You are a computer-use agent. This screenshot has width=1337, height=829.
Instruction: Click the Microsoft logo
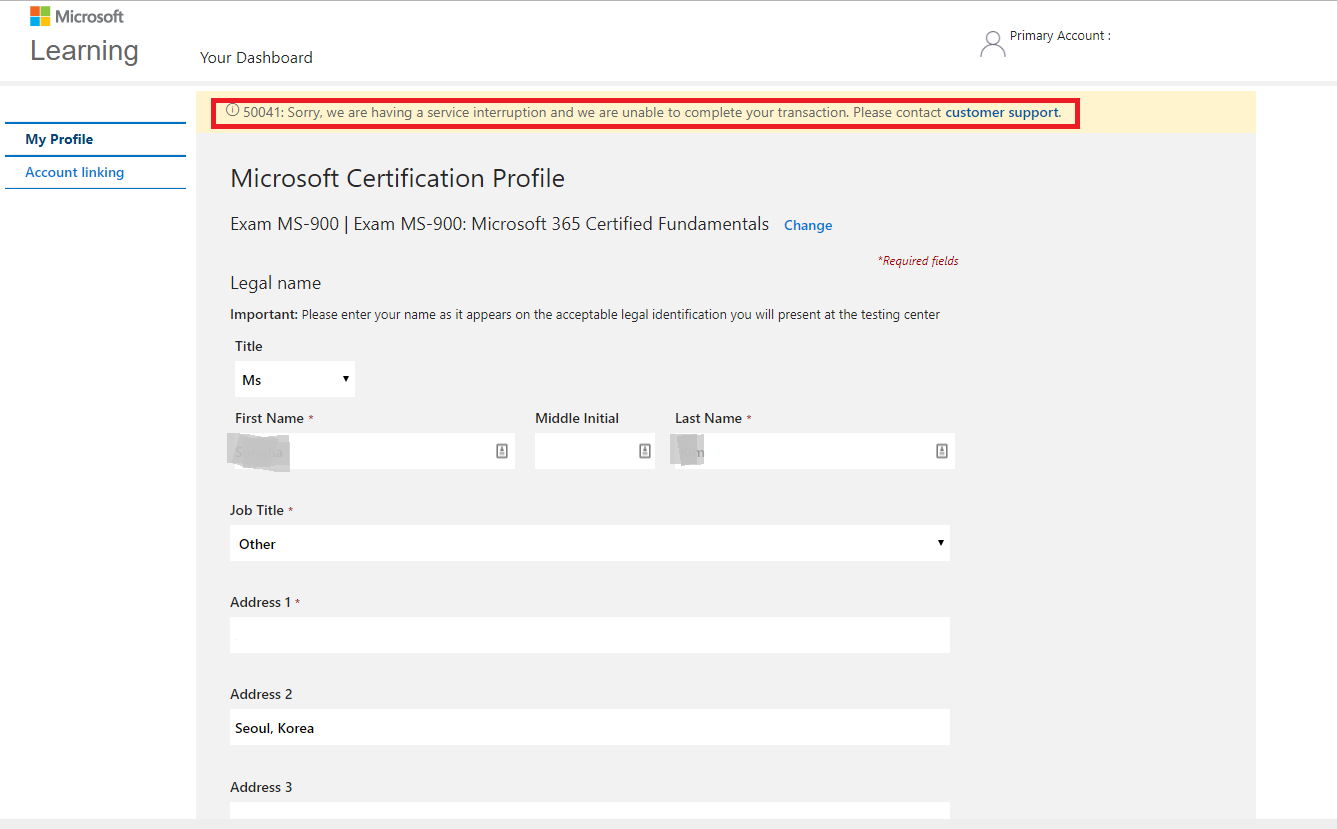point(77,16)
